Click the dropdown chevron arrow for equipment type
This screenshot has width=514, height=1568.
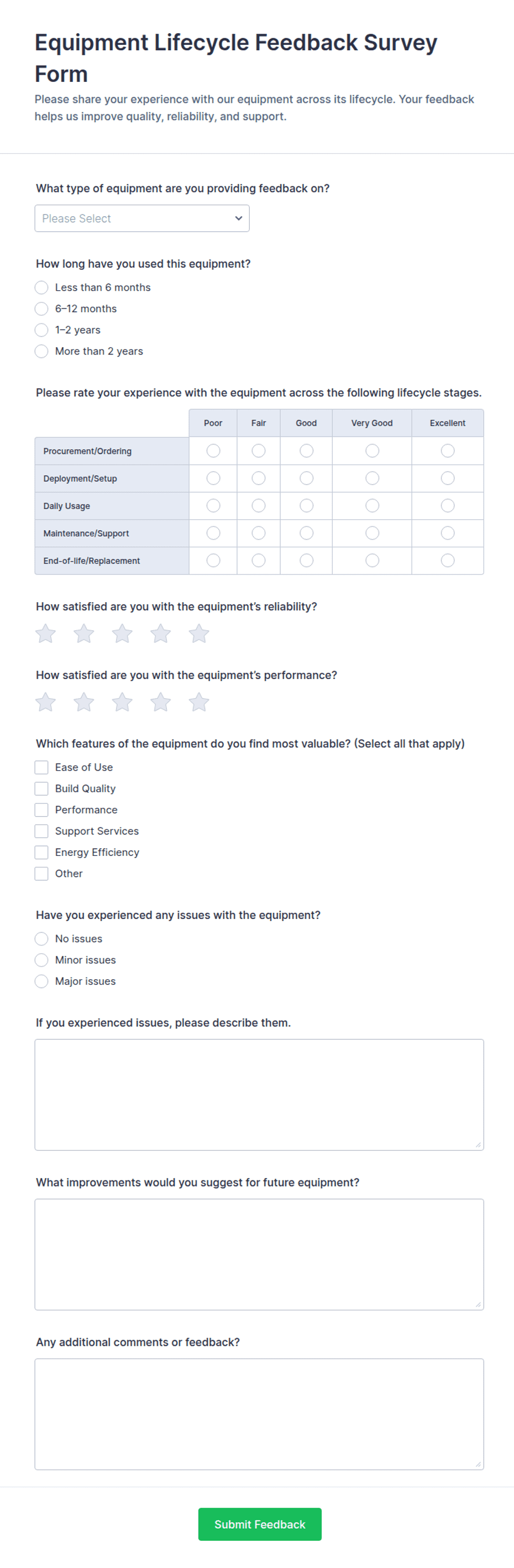238,218
